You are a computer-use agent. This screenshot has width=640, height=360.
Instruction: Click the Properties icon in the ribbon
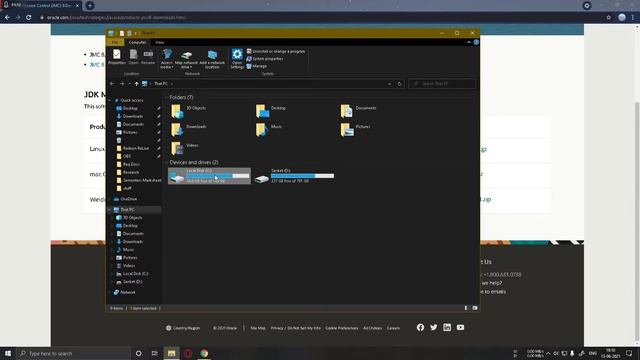coord(117,54)
